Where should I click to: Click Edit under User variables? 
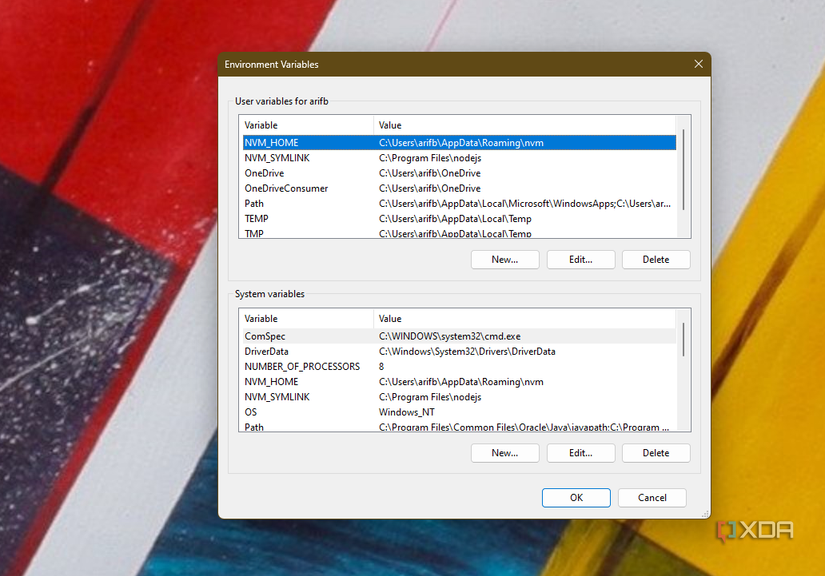(580, 260)
